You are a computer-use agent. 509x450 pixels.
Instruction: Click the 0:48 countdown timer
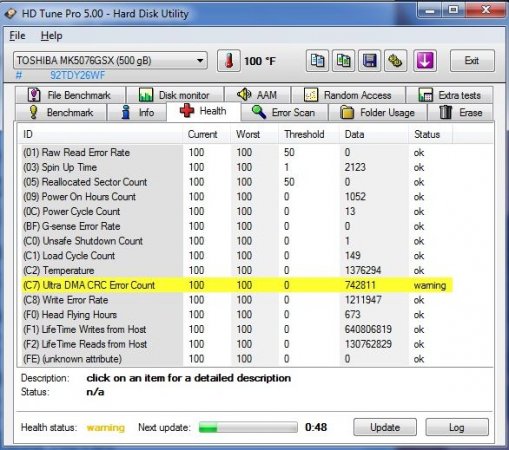(316, 427)
